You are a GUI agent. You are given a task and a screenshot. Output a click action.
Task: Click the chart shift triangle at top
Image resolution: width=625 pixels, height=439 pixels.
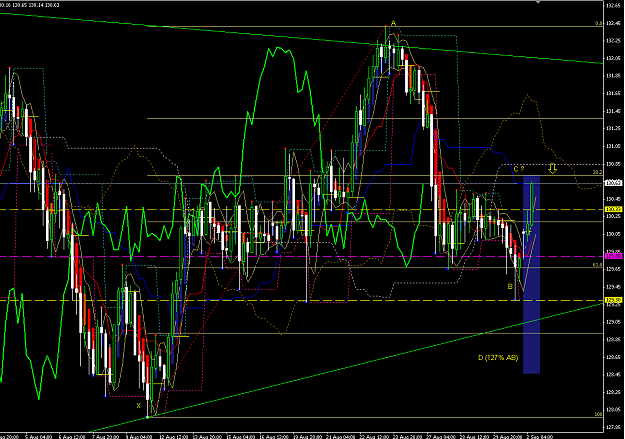(x=539, y=2)
